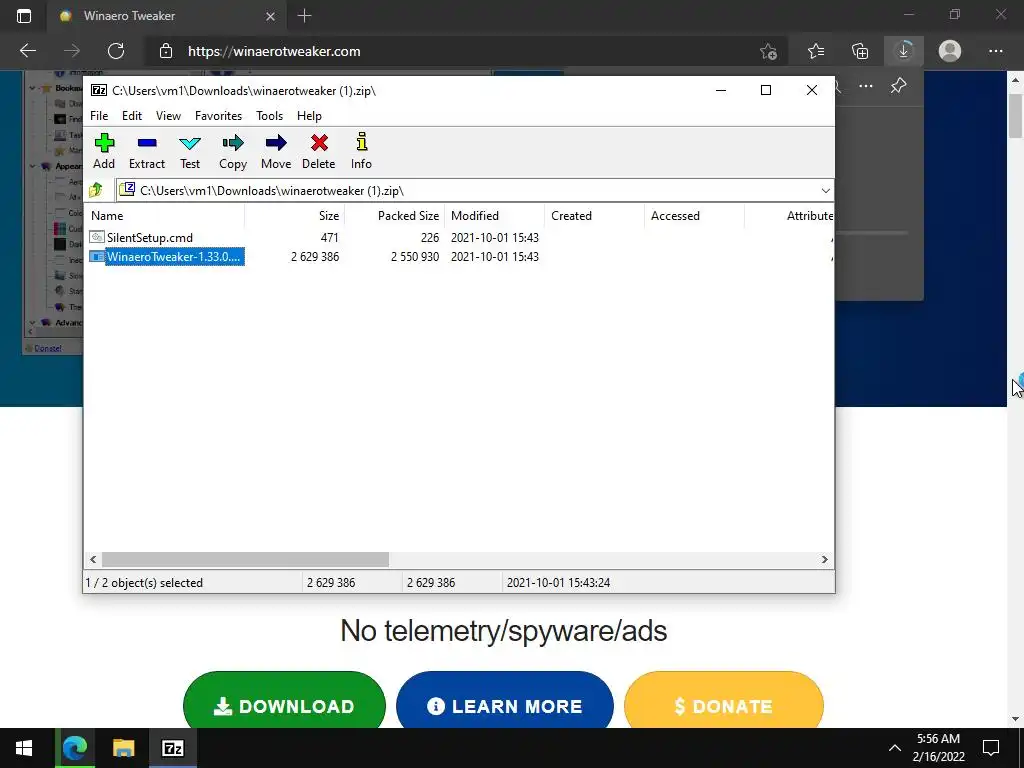Switch to Edge in the taskbar
Image resolution: width=1024 pixels, height=768 pixels.
[75, 748]
